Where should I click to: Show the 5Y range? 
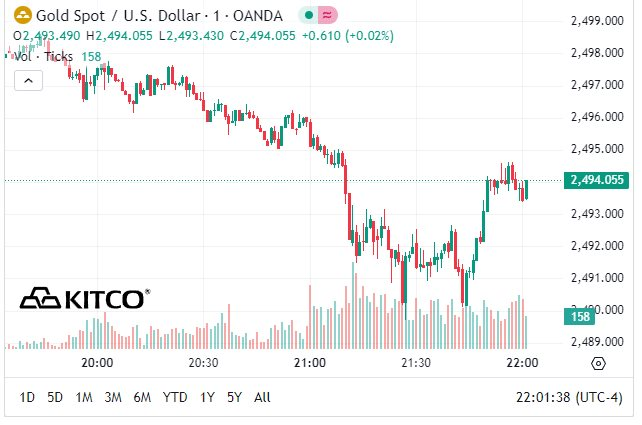(235, 397)
